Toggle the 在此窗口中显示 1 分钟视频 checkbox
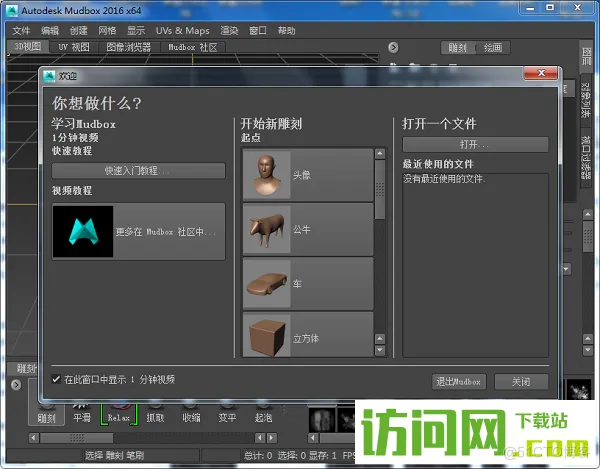 point(56,379)
